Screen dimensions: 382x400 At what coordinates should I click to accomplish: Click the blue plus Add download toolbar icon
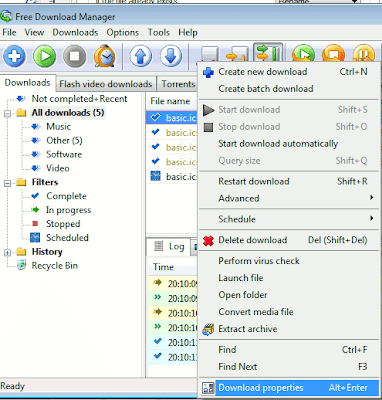pos(14,56)
